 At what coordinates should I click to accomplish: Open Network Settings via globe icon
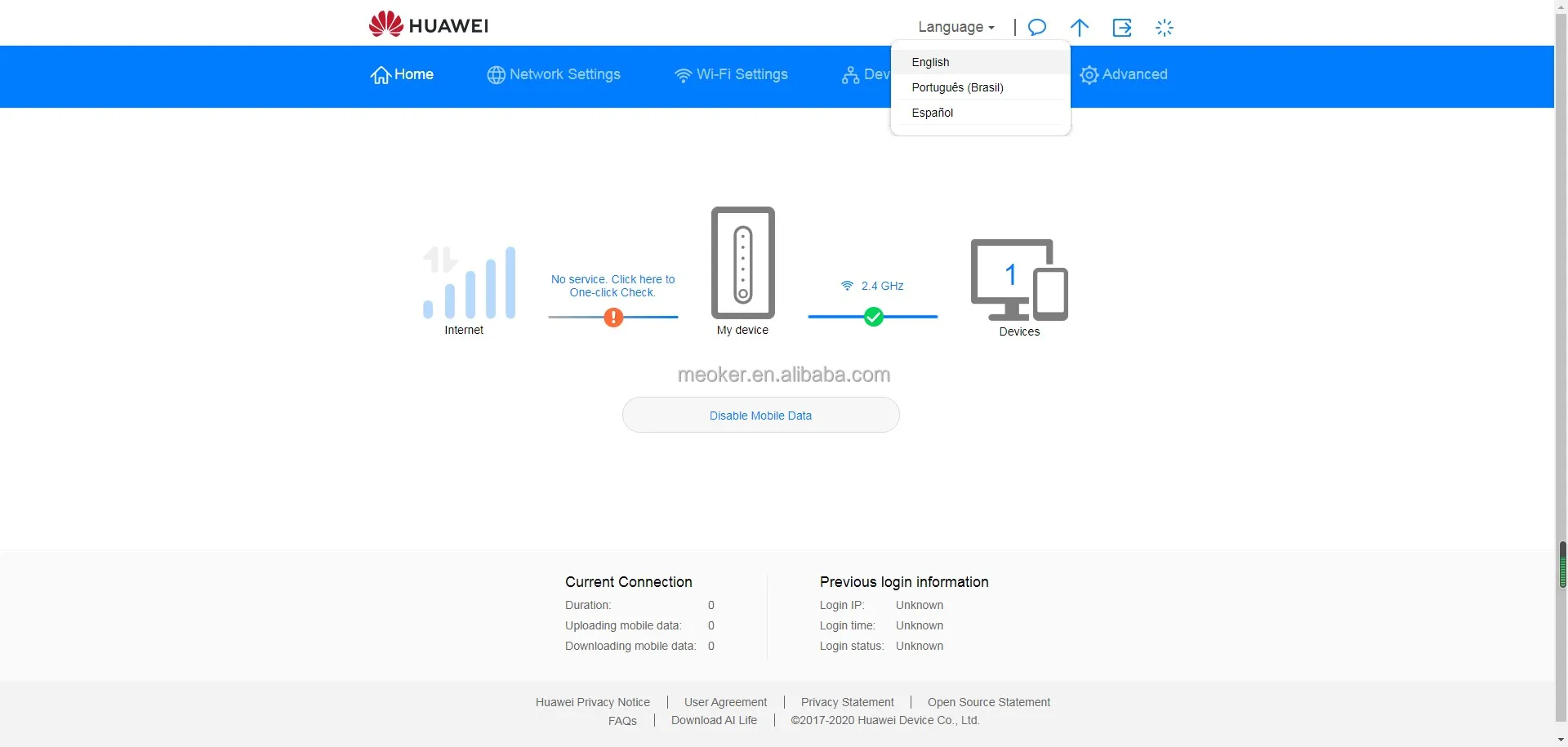[496, 74]
